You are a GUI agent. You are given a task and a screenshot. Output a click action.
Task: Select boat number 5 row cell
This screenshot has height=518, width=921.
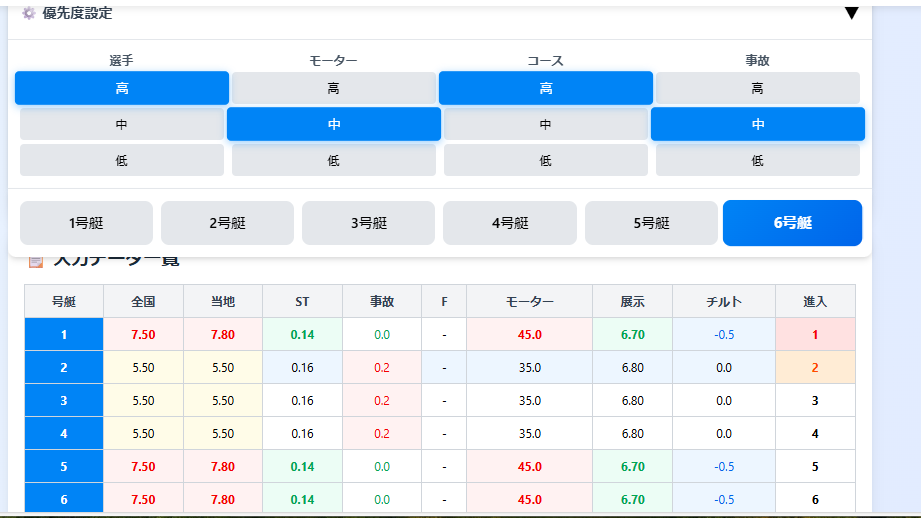pyautogui.click(x=64, y=466)
